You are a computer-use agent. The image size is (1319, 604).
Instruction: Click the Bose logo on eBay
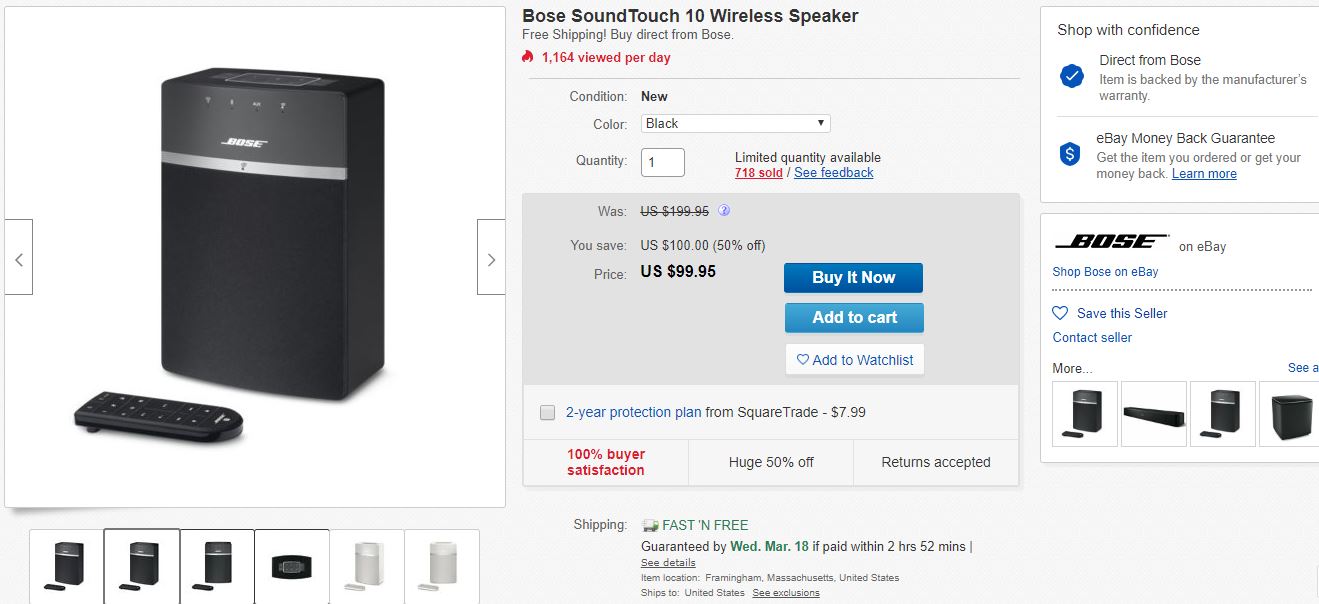click(1112, 242)
